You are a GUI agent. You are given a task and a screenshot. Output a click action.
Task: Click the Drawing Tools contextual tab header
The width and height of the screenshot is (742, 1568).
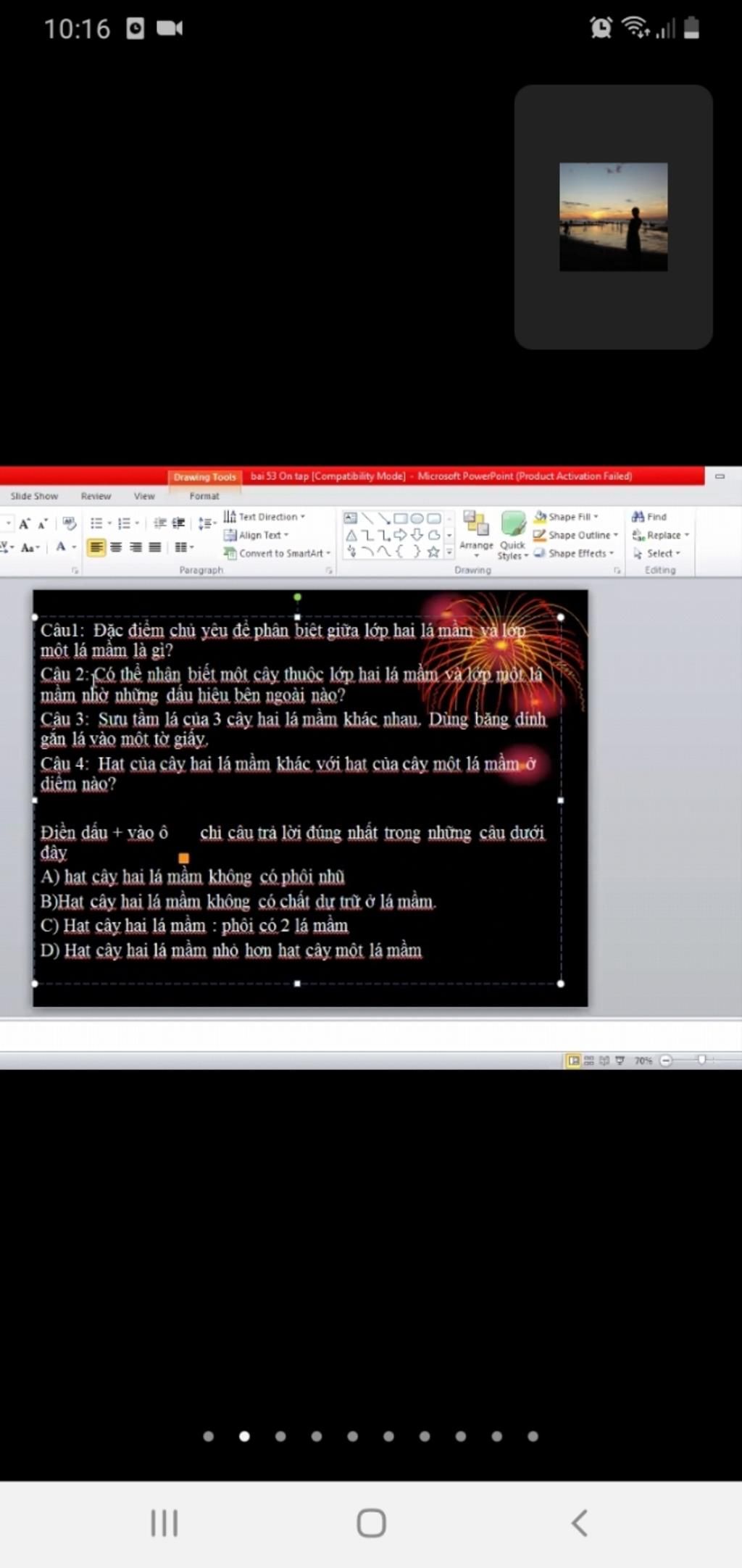(205, 476)
